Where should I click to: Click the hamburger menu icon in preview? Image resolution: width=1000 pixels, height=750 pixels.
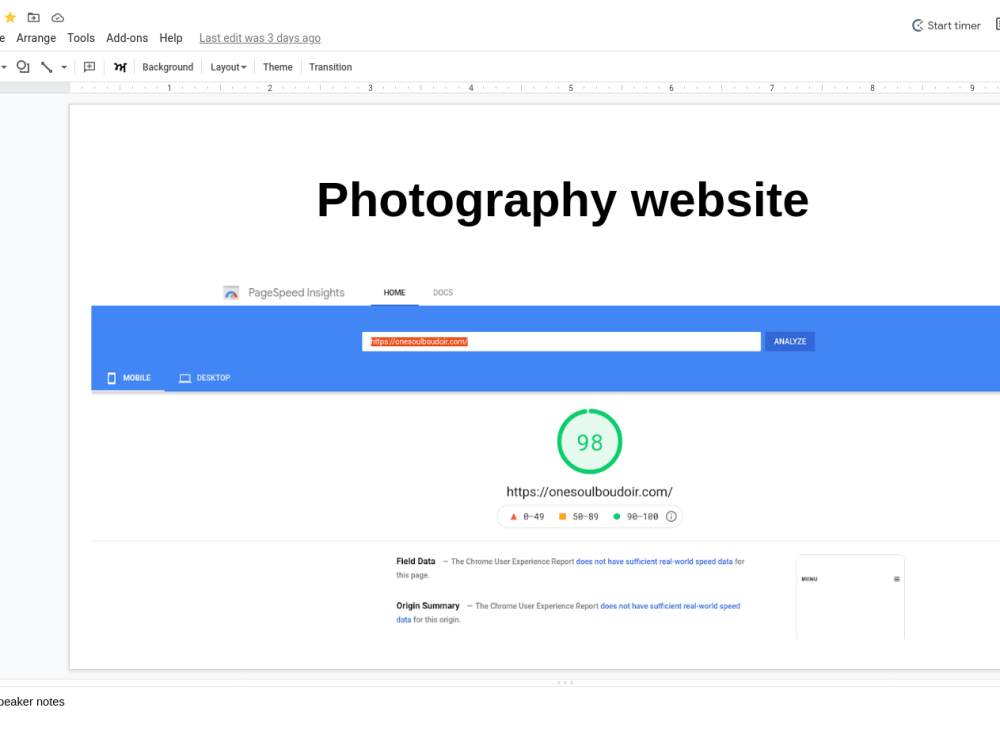897,579
